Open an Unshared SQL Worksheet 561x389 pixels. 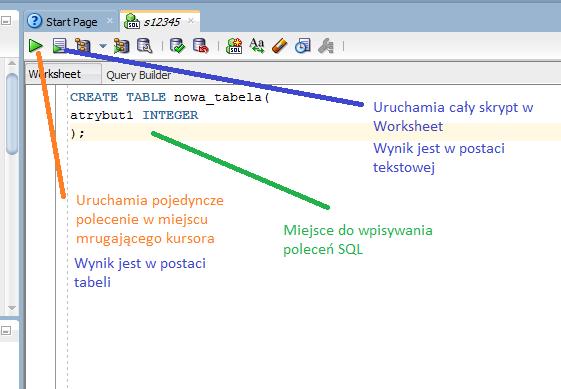click(x=234, y=46)
